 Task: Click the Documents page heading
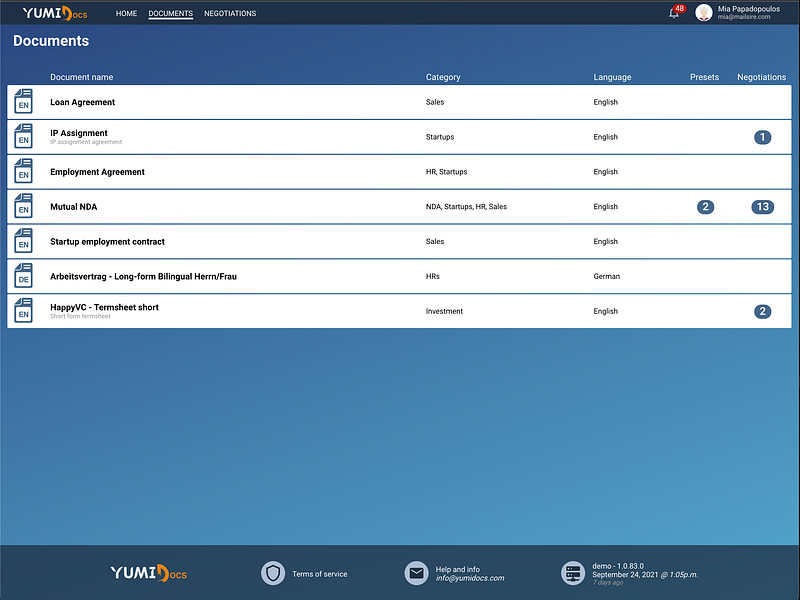click(x=51, y=41)
